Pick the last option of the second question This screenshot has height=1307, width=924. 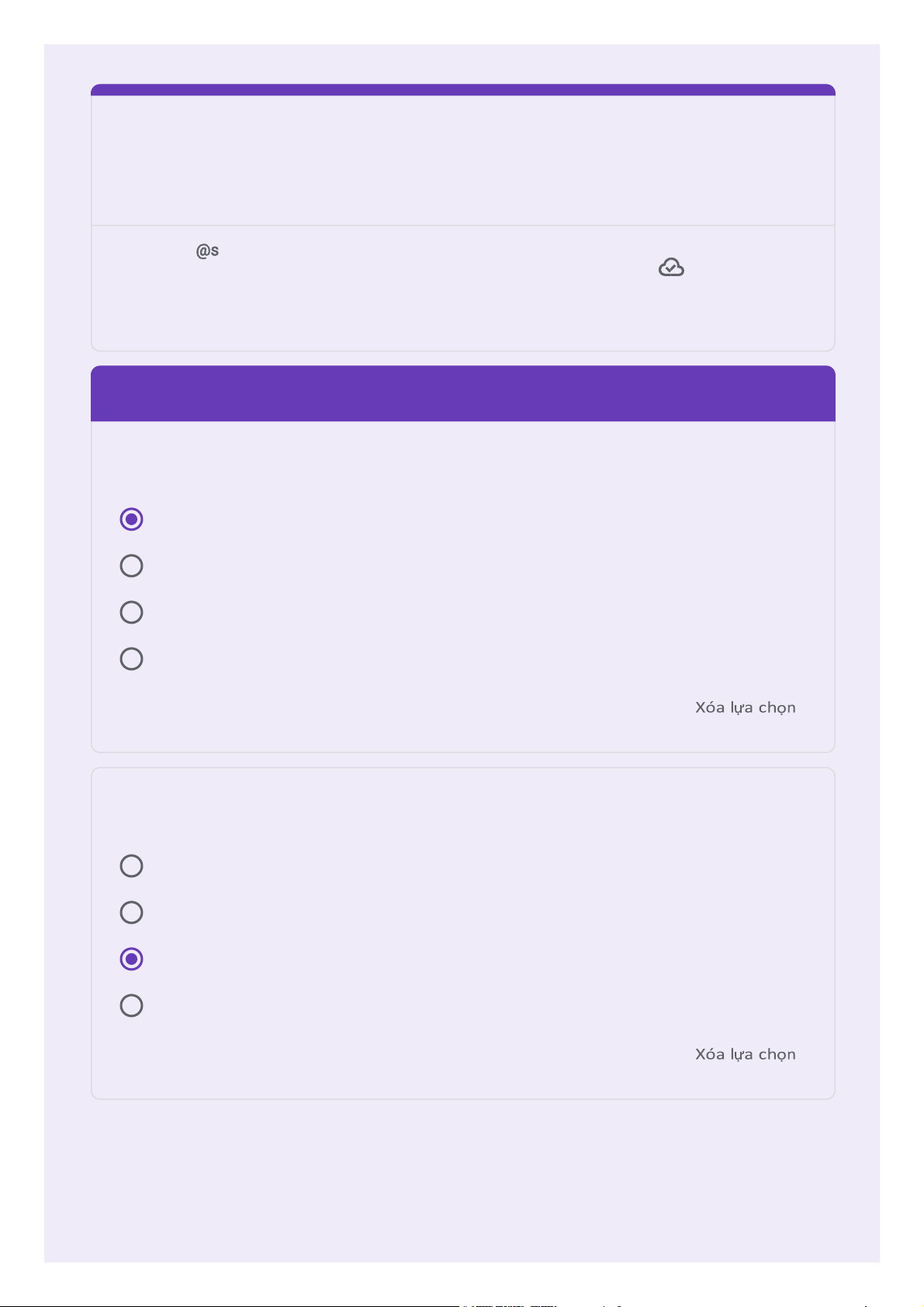[131, 1005]
